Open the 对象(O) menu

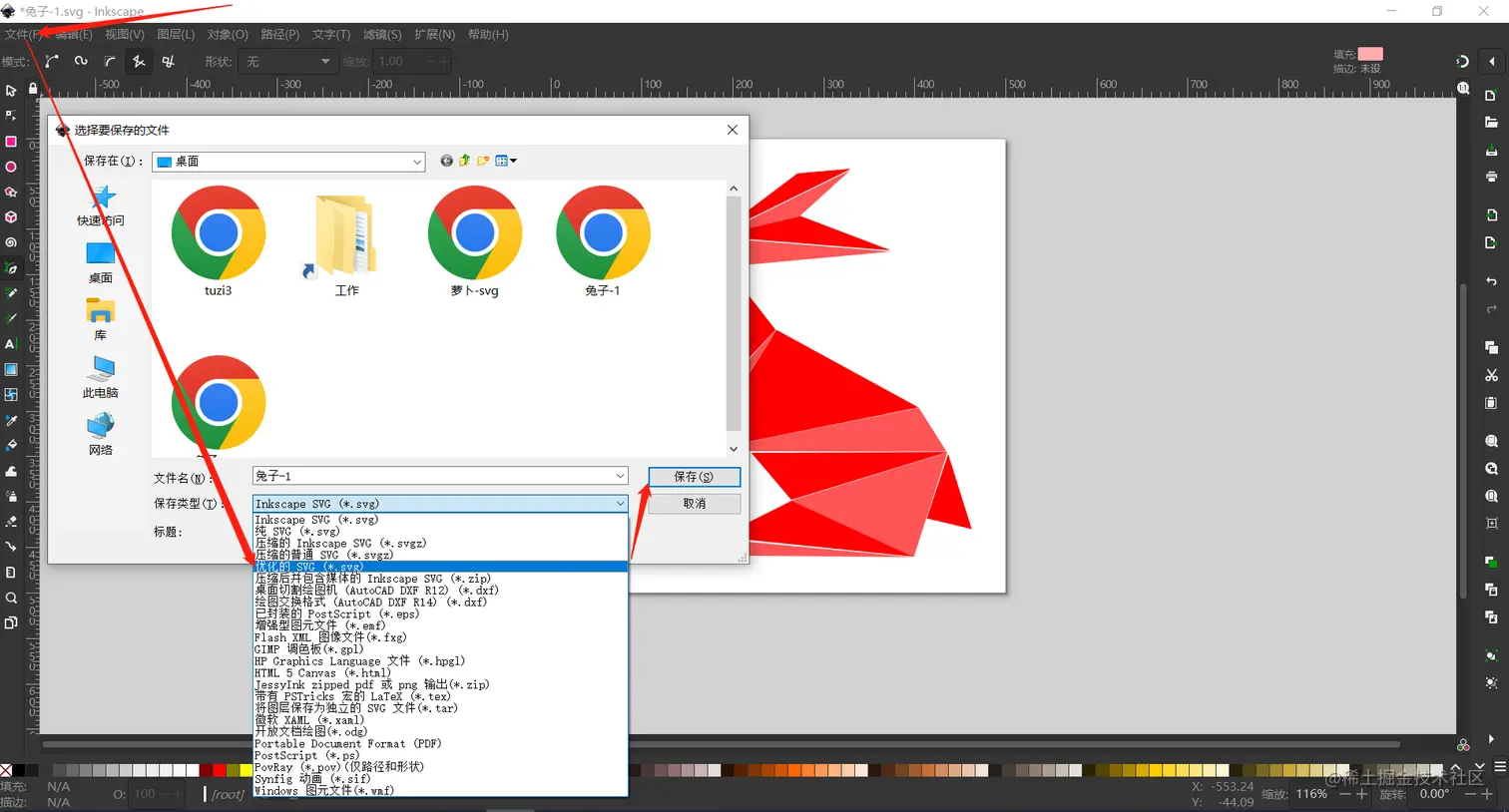coord(228,35)
